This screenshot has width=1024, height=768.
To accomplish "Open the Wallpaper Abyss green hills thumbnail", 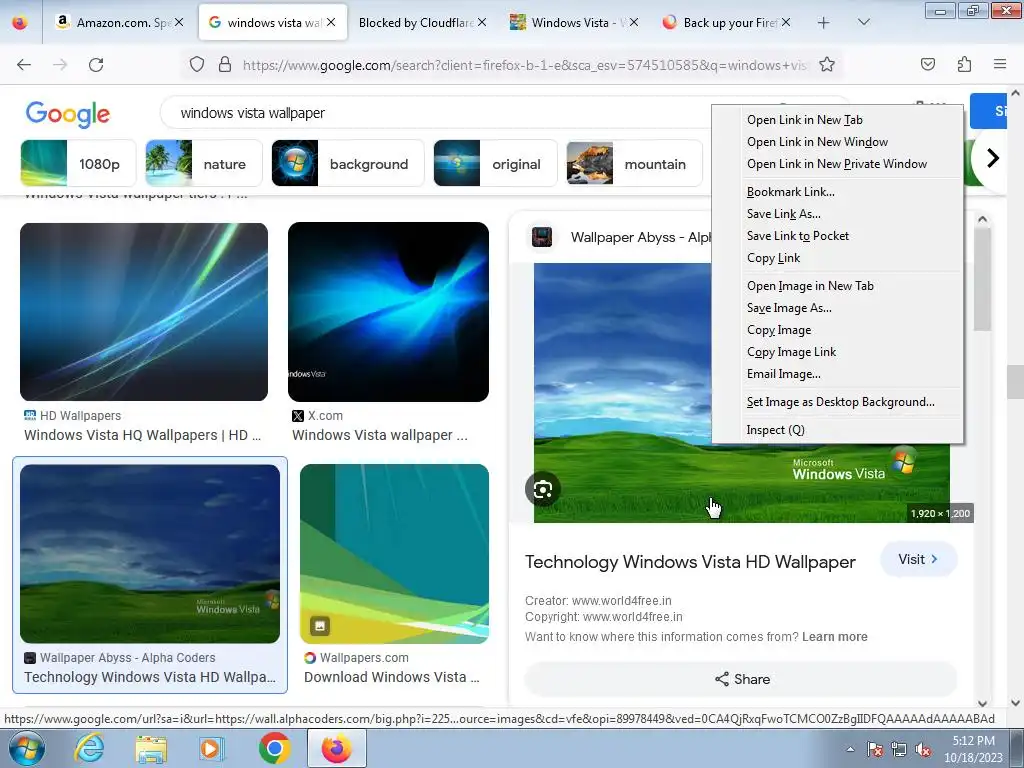I will coord(150,554).
